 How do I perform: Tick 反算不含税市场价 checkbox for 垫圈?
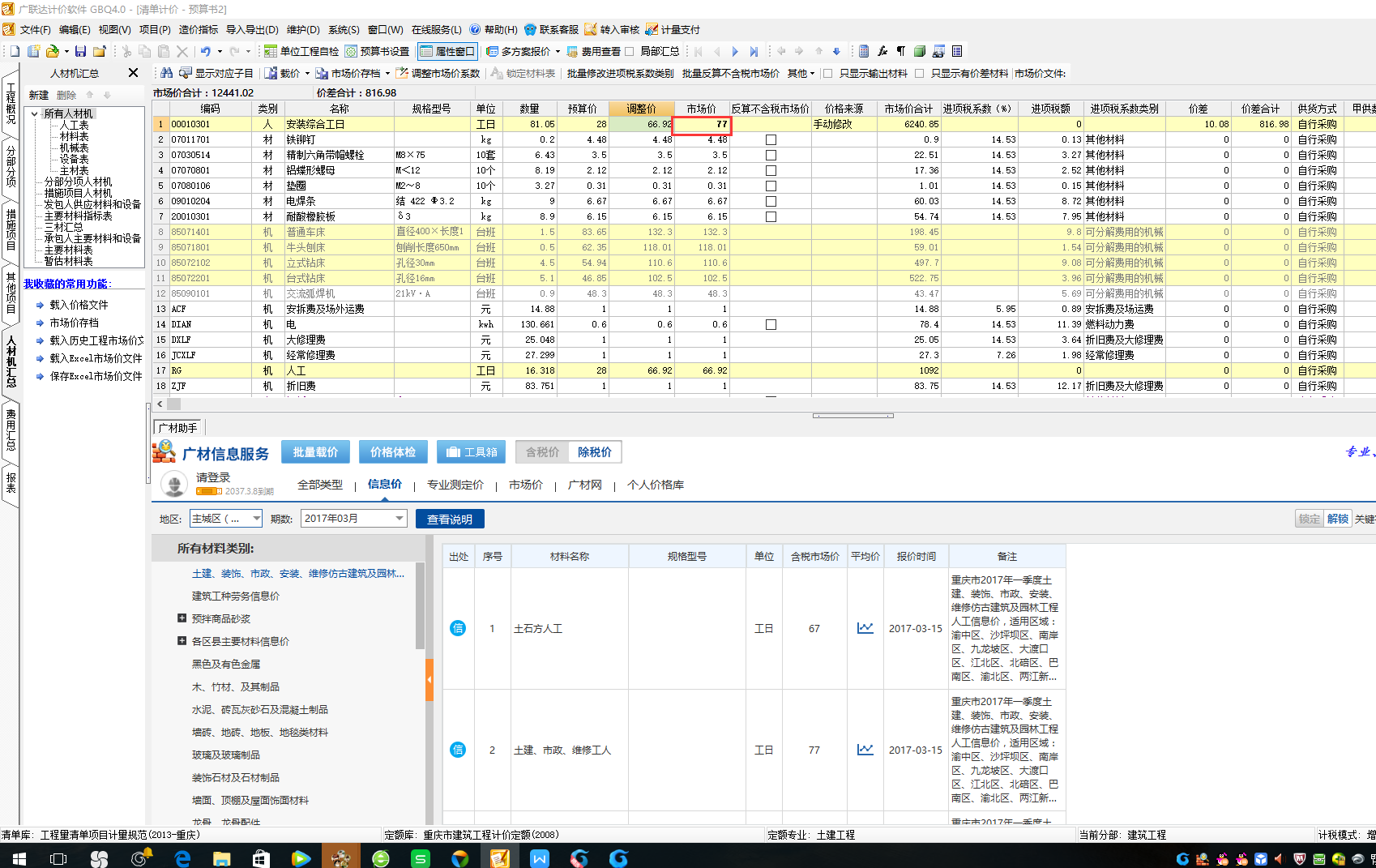[x=771, y=186]
